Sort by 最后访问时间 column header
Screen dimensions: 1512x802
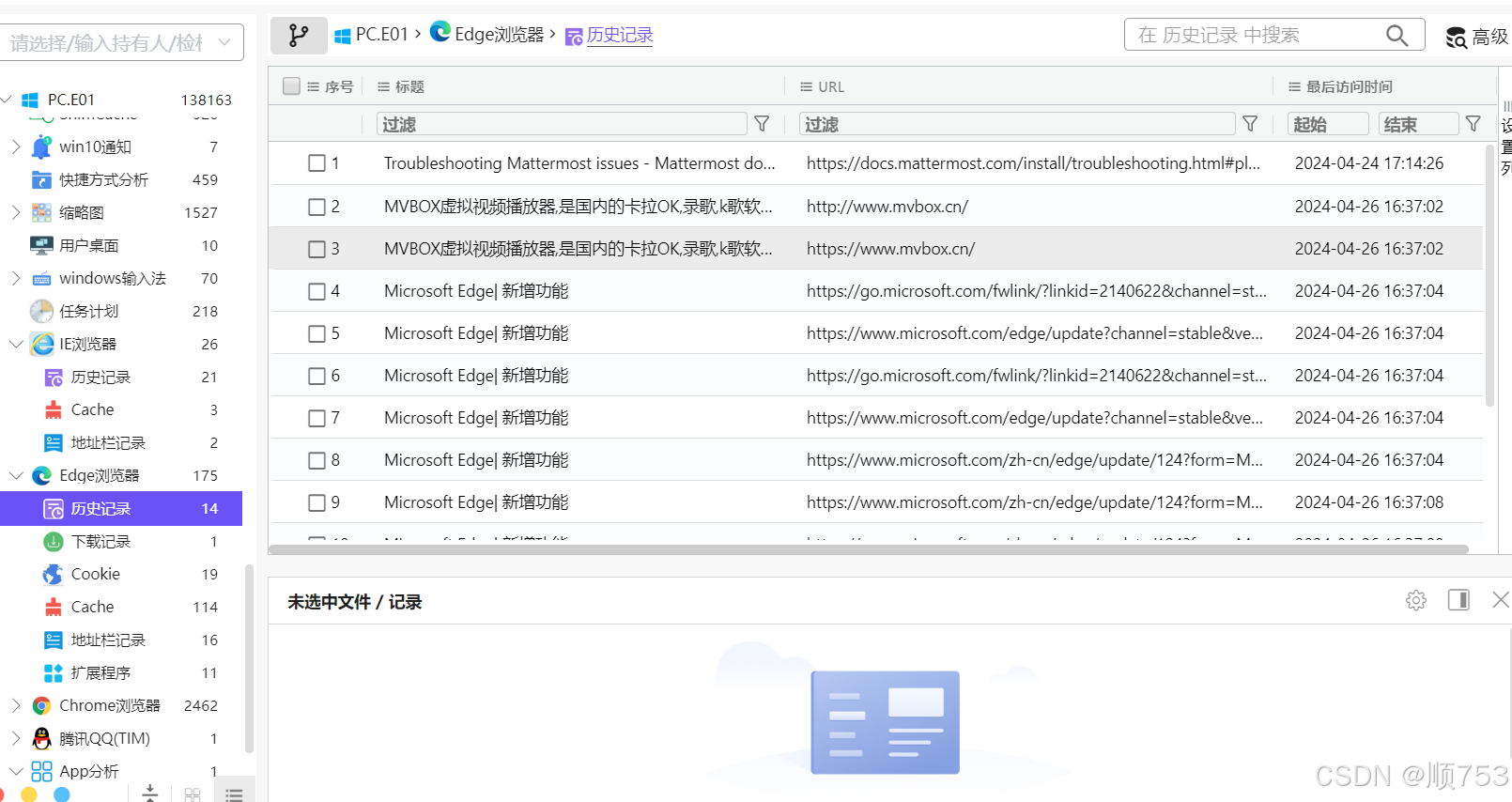coord(1340,86)
